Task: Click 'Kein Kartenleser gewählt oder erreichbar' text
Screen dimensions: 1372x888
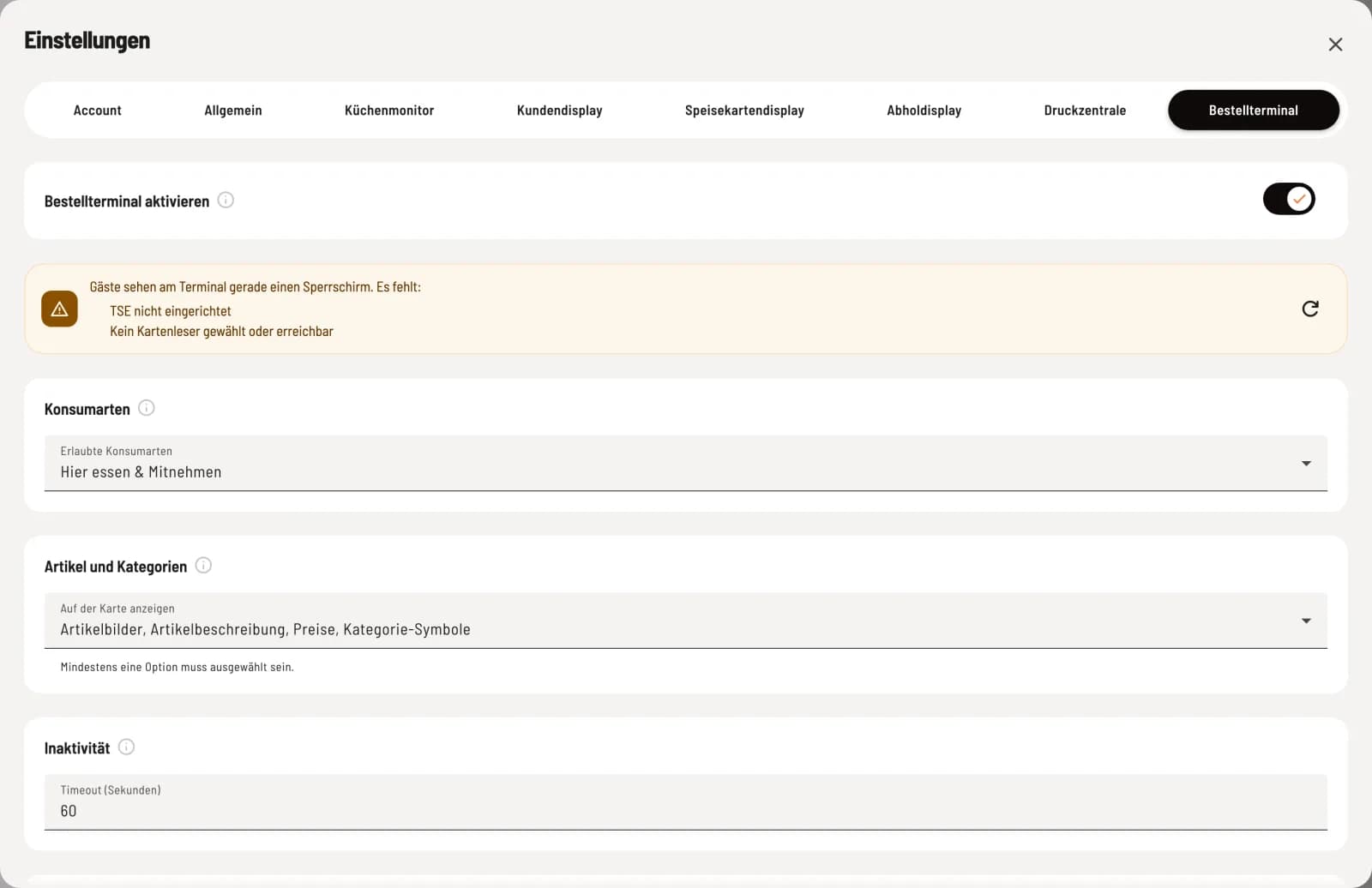Action: point(221,332)
